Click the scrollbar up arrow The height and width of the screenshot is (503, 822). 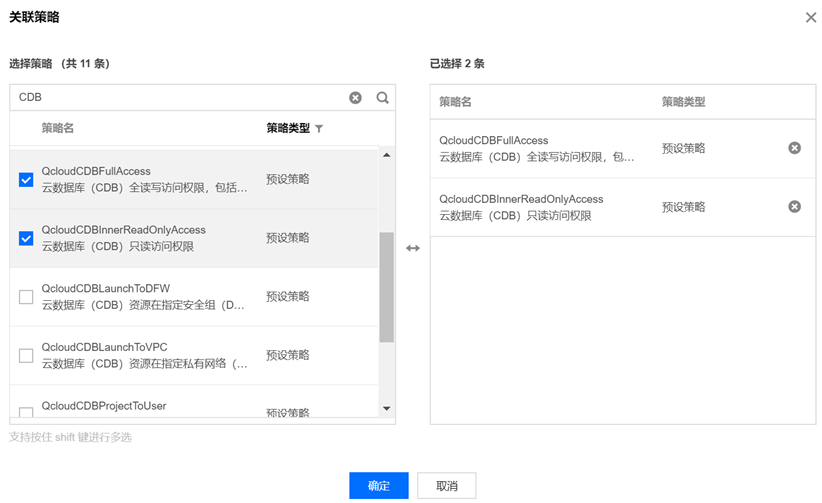coord(386,155)
